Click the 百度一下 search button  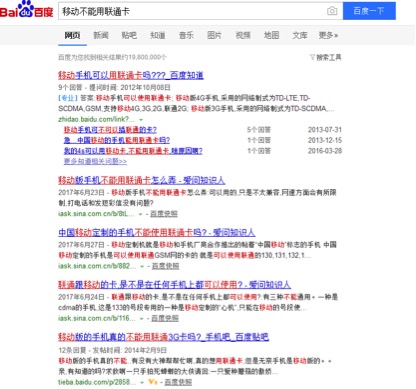coord(369,11)
